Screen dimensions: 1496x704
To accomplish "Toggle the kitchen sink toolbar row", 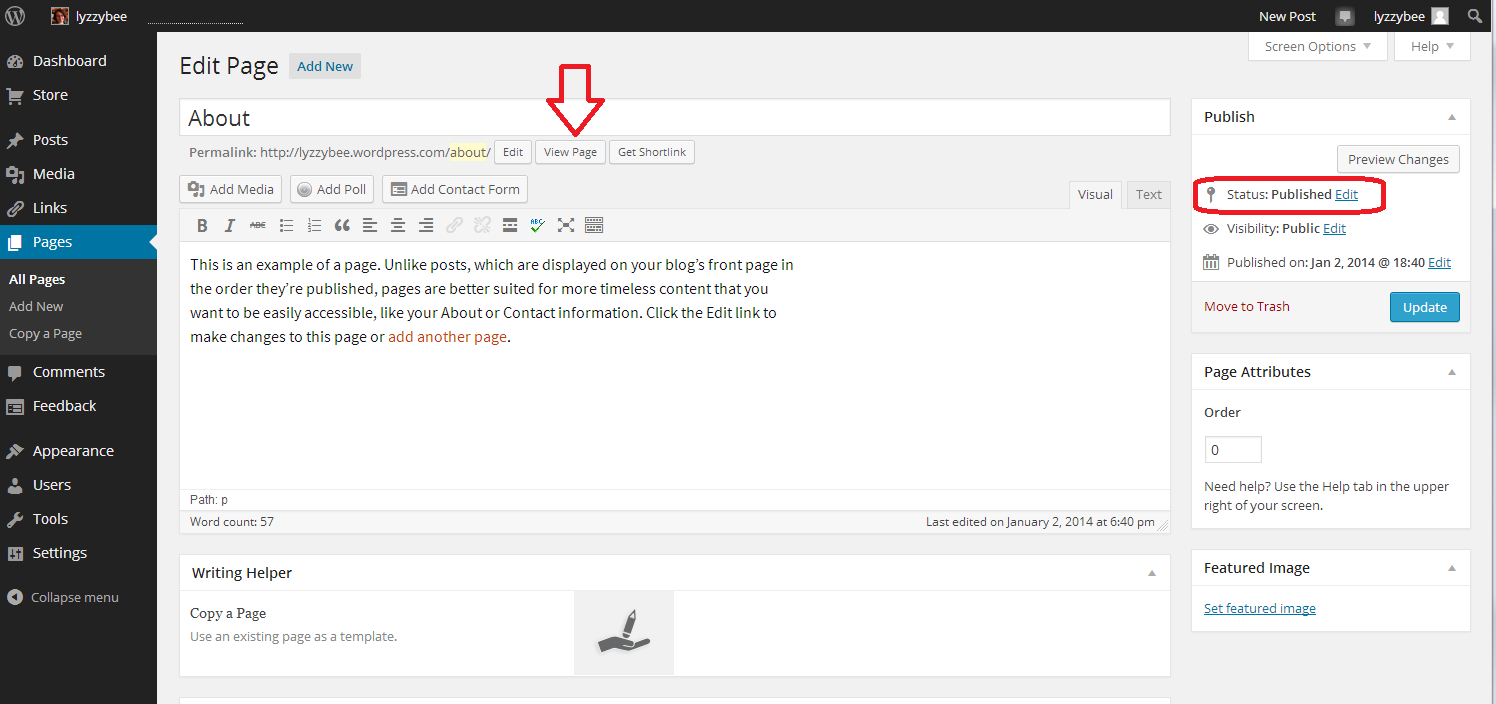I will tap(594, 225).
